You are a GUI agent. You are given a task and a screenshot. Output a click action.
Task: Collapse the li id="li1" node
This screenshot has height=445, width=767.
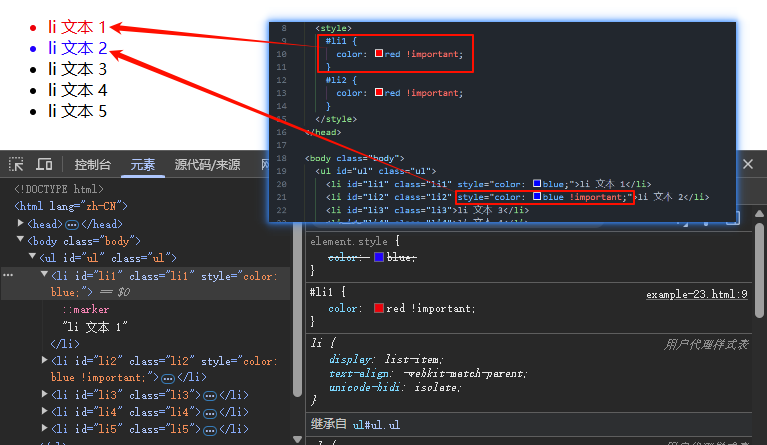coord(44,274)
